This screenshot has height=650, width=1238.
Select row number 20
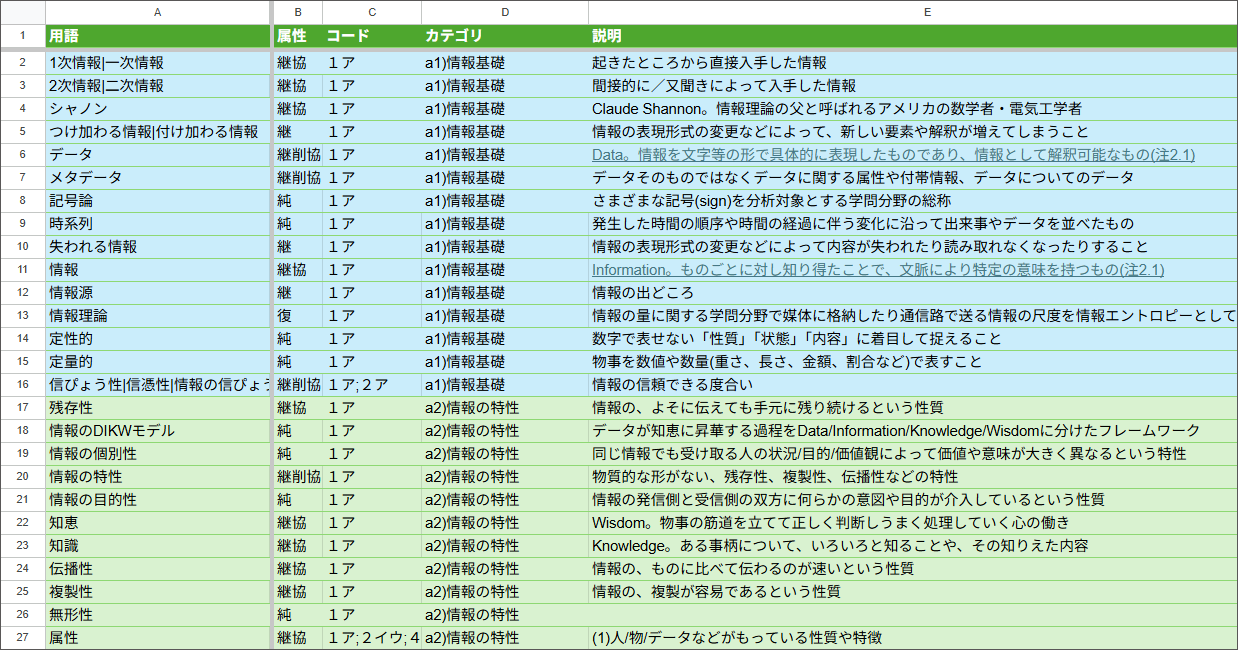[22, 477]
